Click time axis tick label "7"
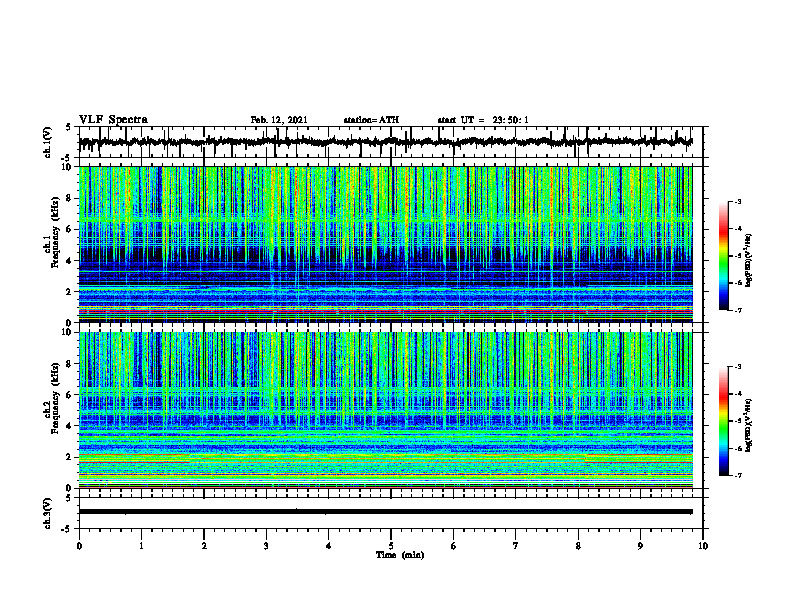Viewport: 792px width, 612px height. click(516, 546)
